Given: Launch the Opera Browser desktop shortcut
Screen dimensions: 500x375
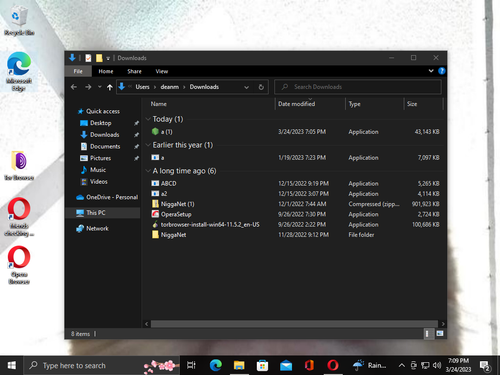Looking at the screenshot, I should coord(19,265).
